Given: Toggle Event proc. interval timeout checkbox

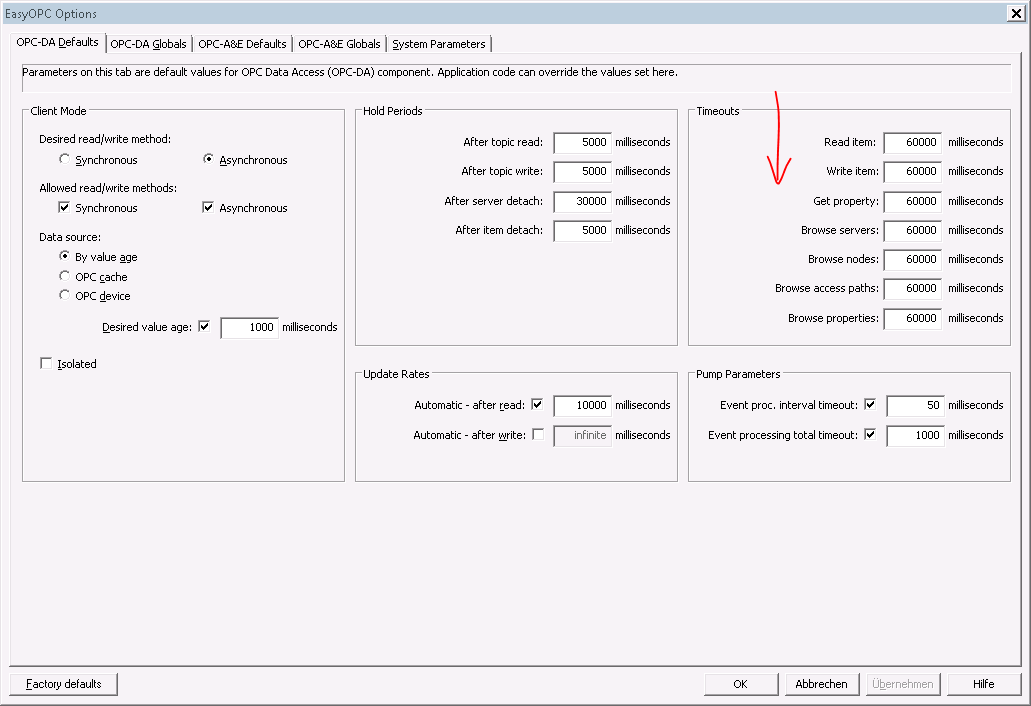Looking at the screenshot, I should point(870,404).
